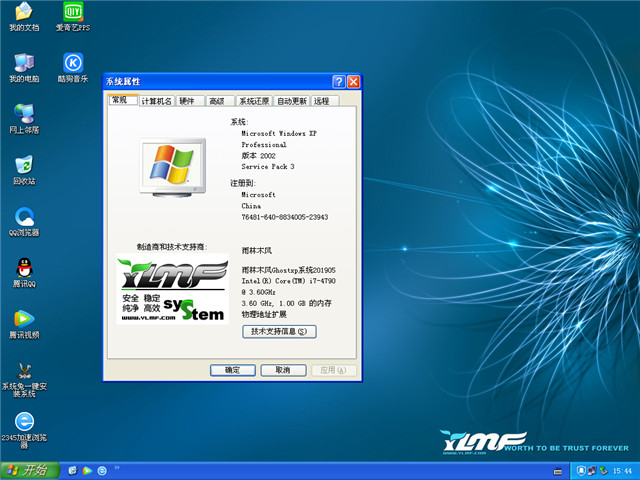Switch to the 常规 tab

pos(123,100)
